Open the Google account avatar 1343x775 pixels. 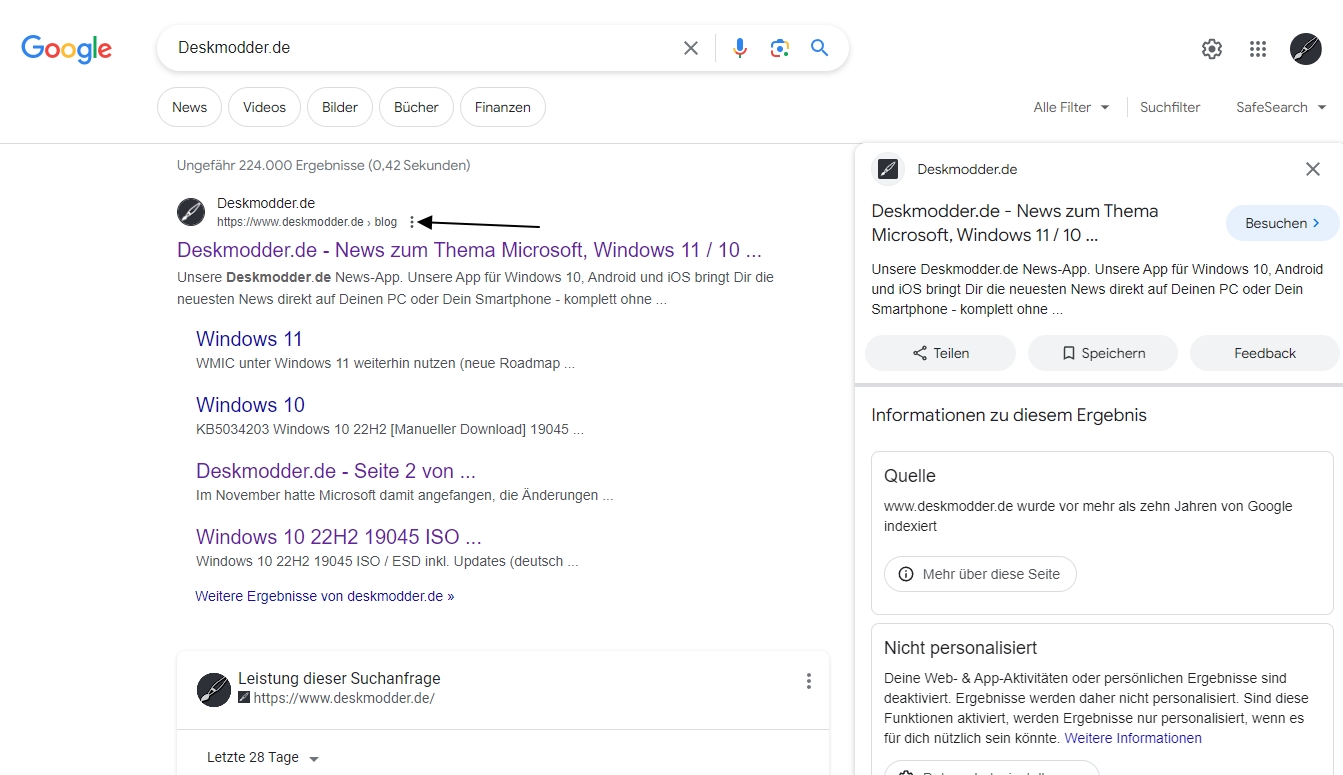[x=1306, y=49]
